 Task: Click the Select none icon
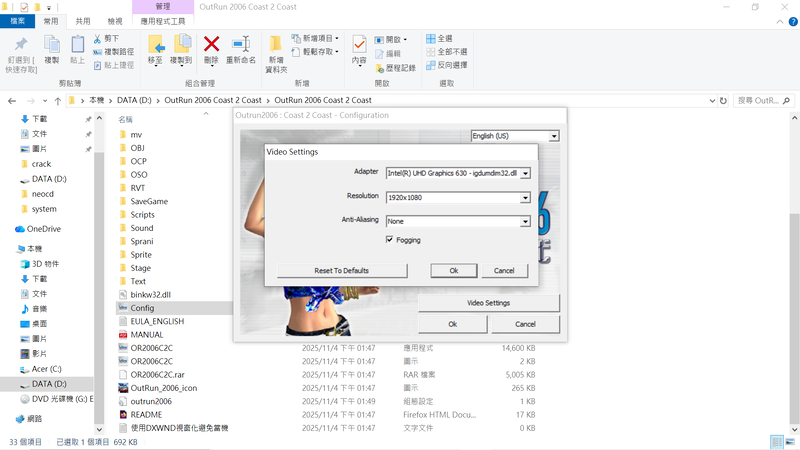point(431,52)
